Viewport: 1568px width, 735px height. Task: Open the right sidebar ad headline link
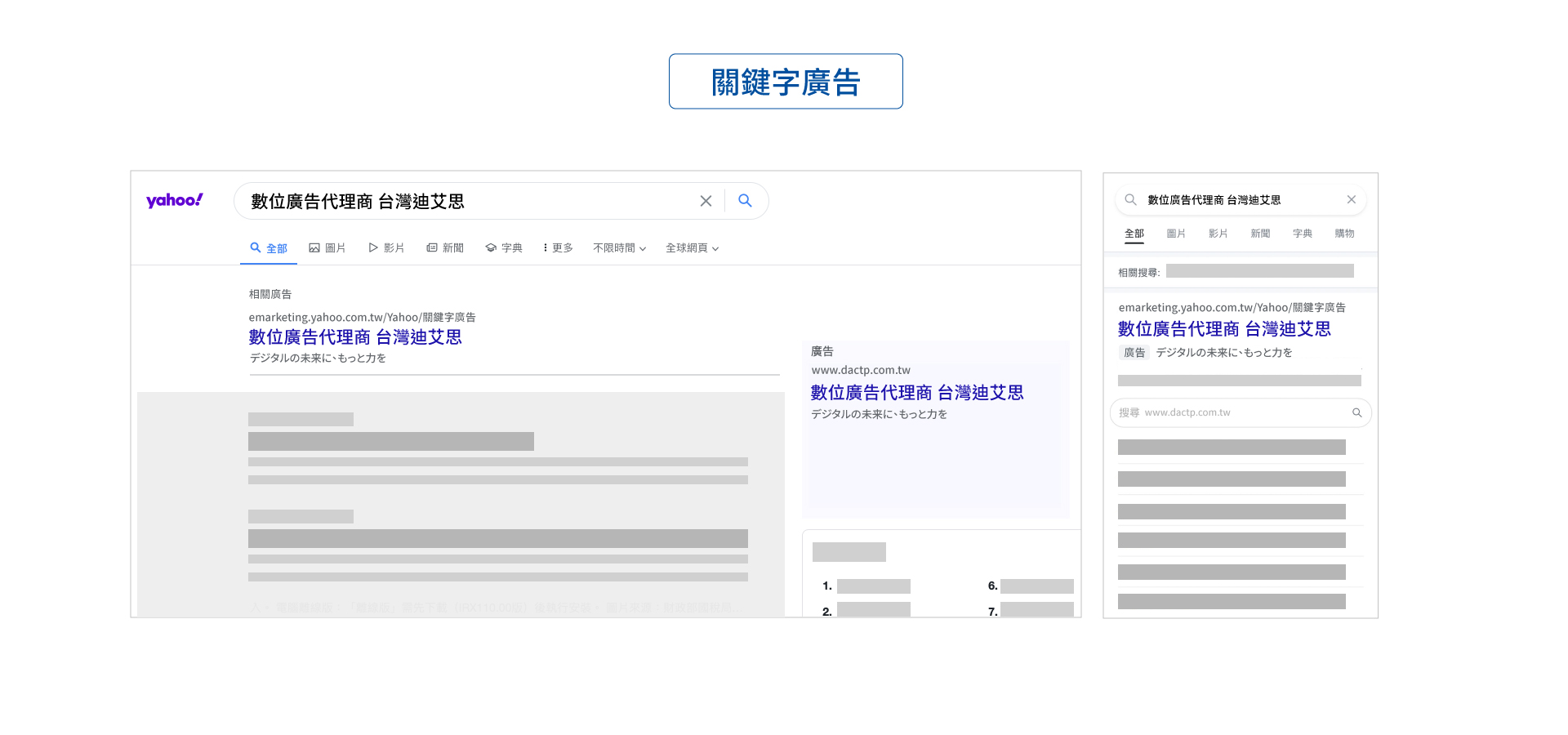point(916,393)
